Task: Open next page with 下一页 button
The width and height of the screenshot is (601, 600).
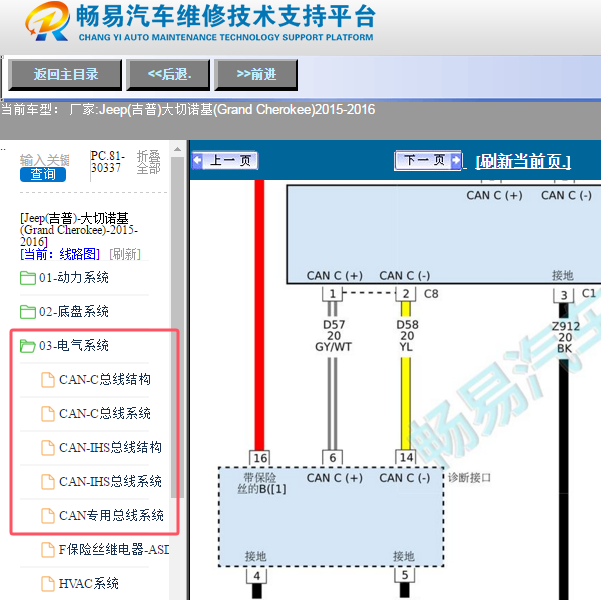Action: [428, 160]
